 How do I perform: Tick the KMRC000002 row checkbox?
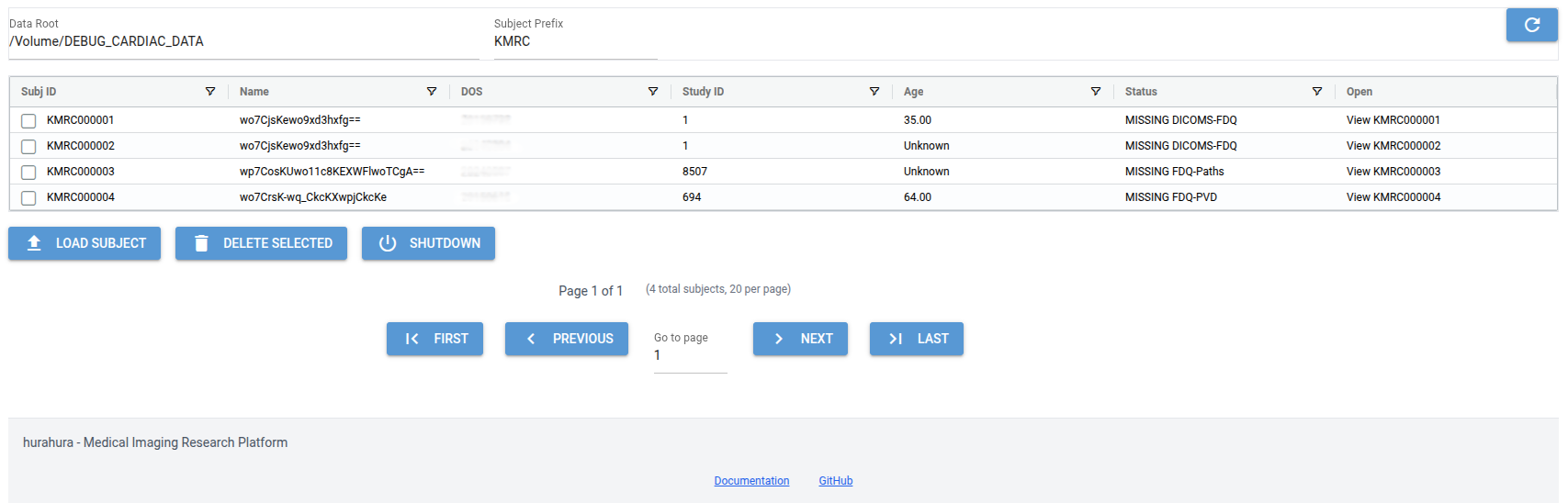28,147
